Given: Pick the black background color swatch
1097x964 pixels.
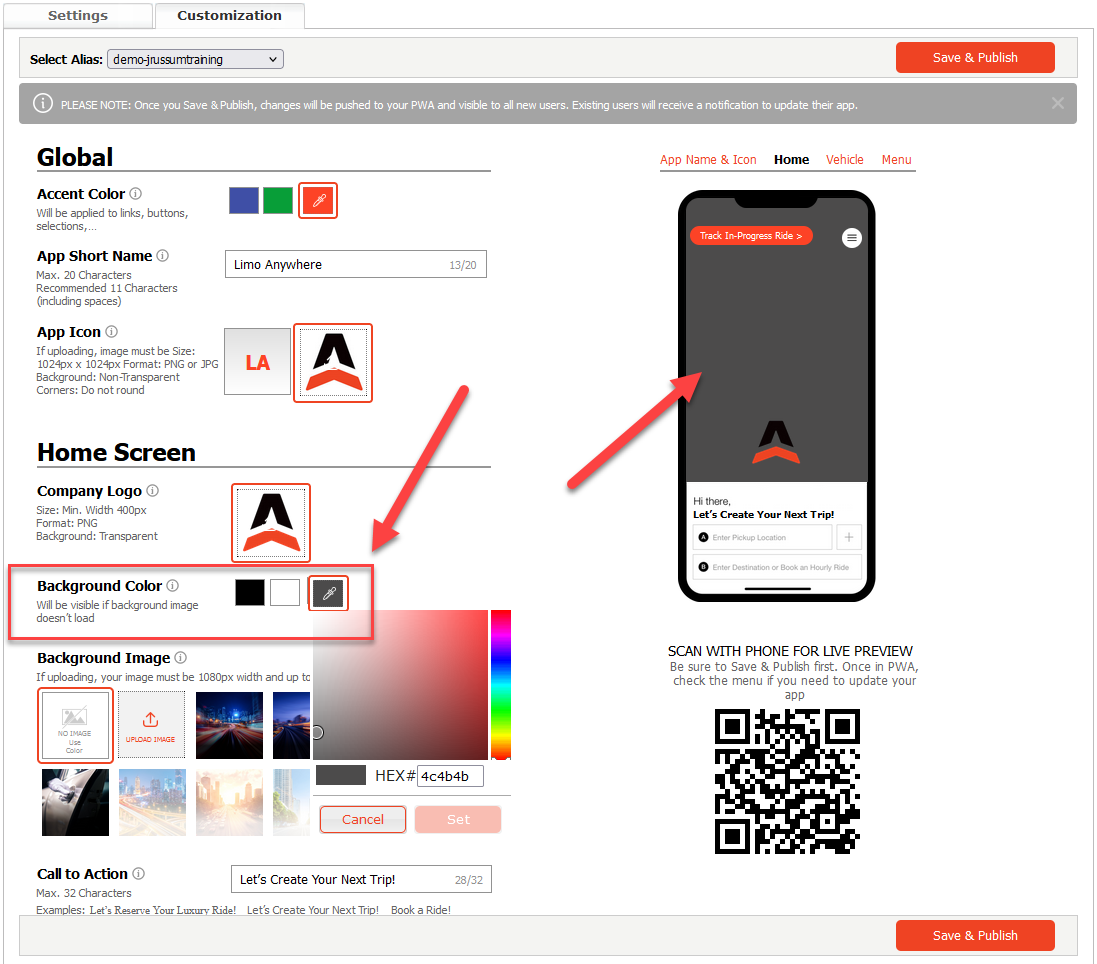Looking at the screenshot, I should 250,592.
